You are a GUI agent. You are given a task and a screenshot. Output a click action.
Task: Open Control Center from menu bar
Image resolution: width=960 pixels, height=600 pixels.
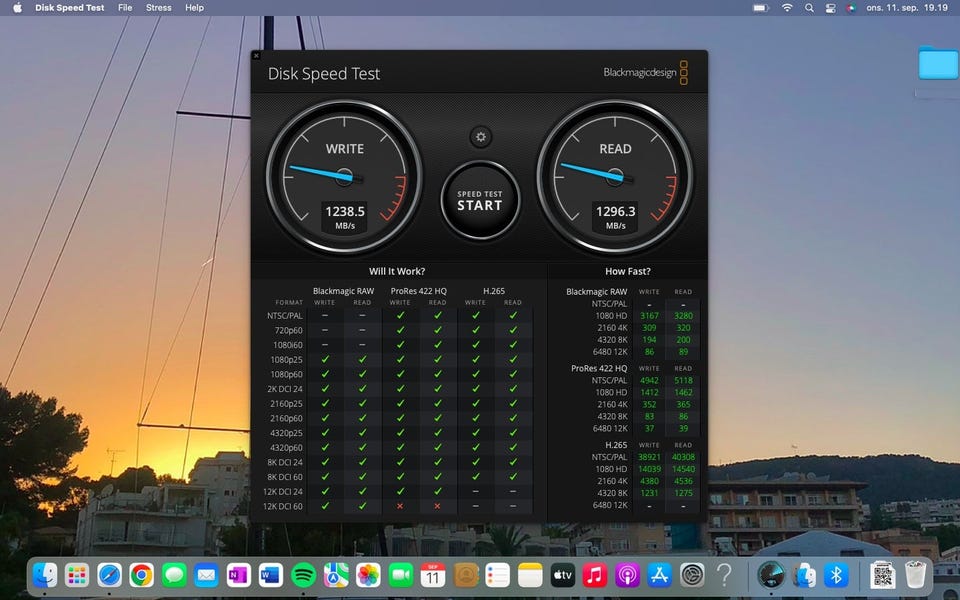tap(830, 7)
